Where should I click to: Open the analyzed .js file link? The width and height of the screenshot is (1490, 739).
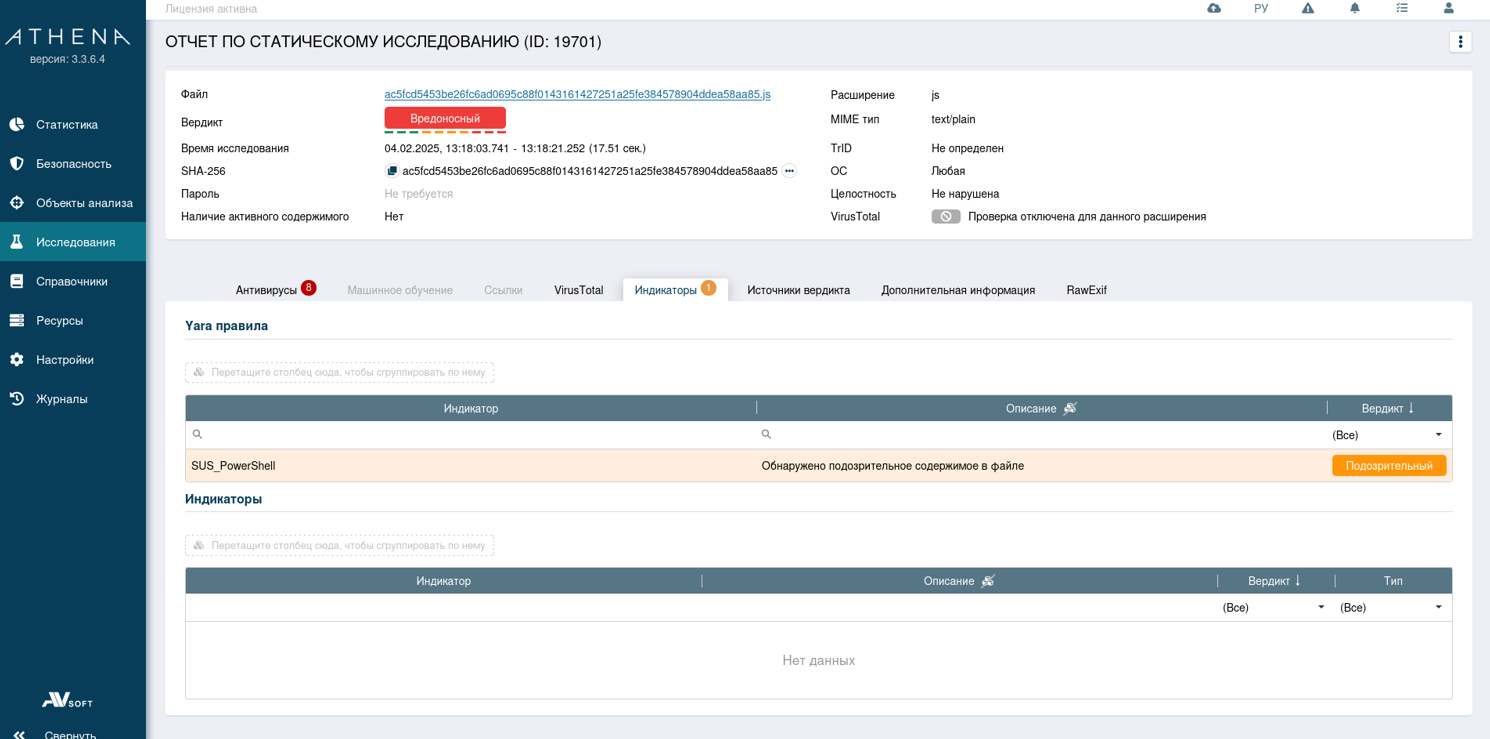(577, 95)
